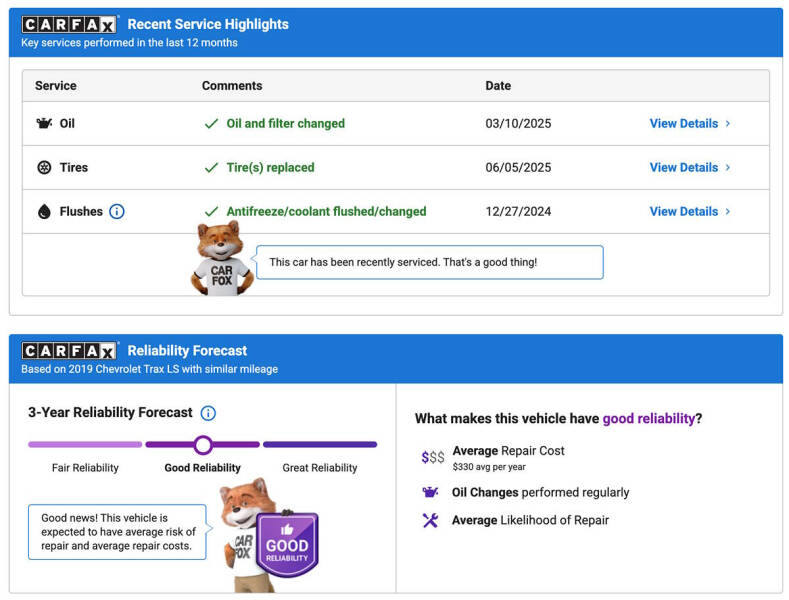Click the Good Reliability shield badge

pyautogui.click(x=287, y=545)
